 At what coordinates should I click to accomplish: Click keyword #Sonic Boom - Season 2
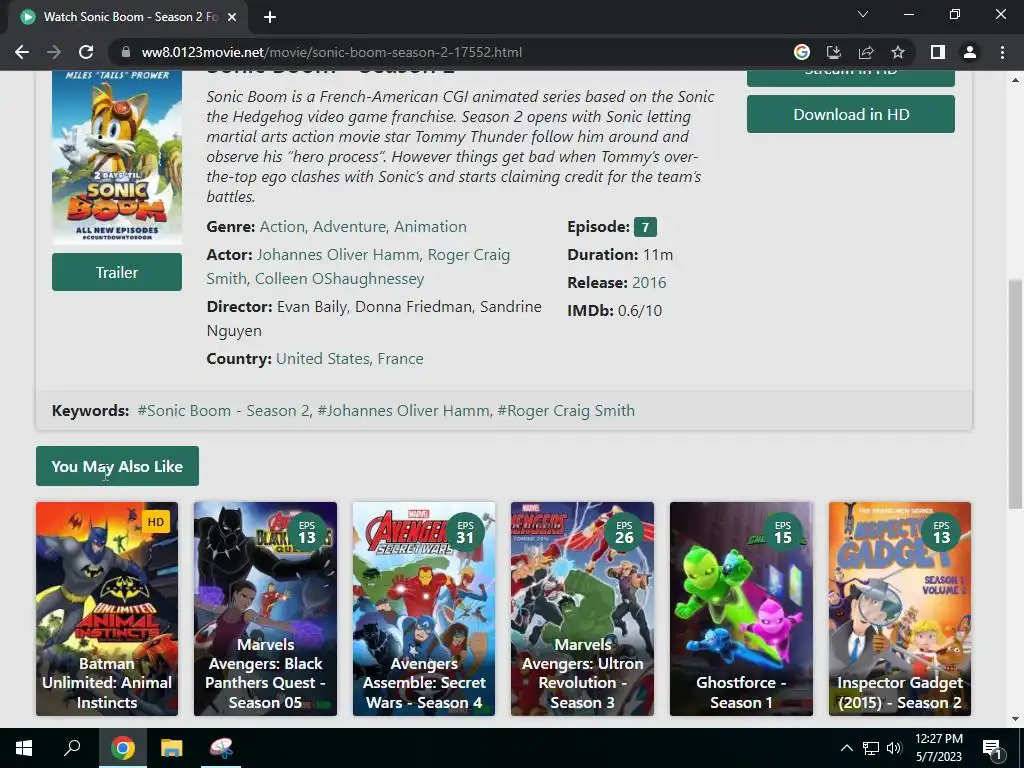(x=223, y=411)
